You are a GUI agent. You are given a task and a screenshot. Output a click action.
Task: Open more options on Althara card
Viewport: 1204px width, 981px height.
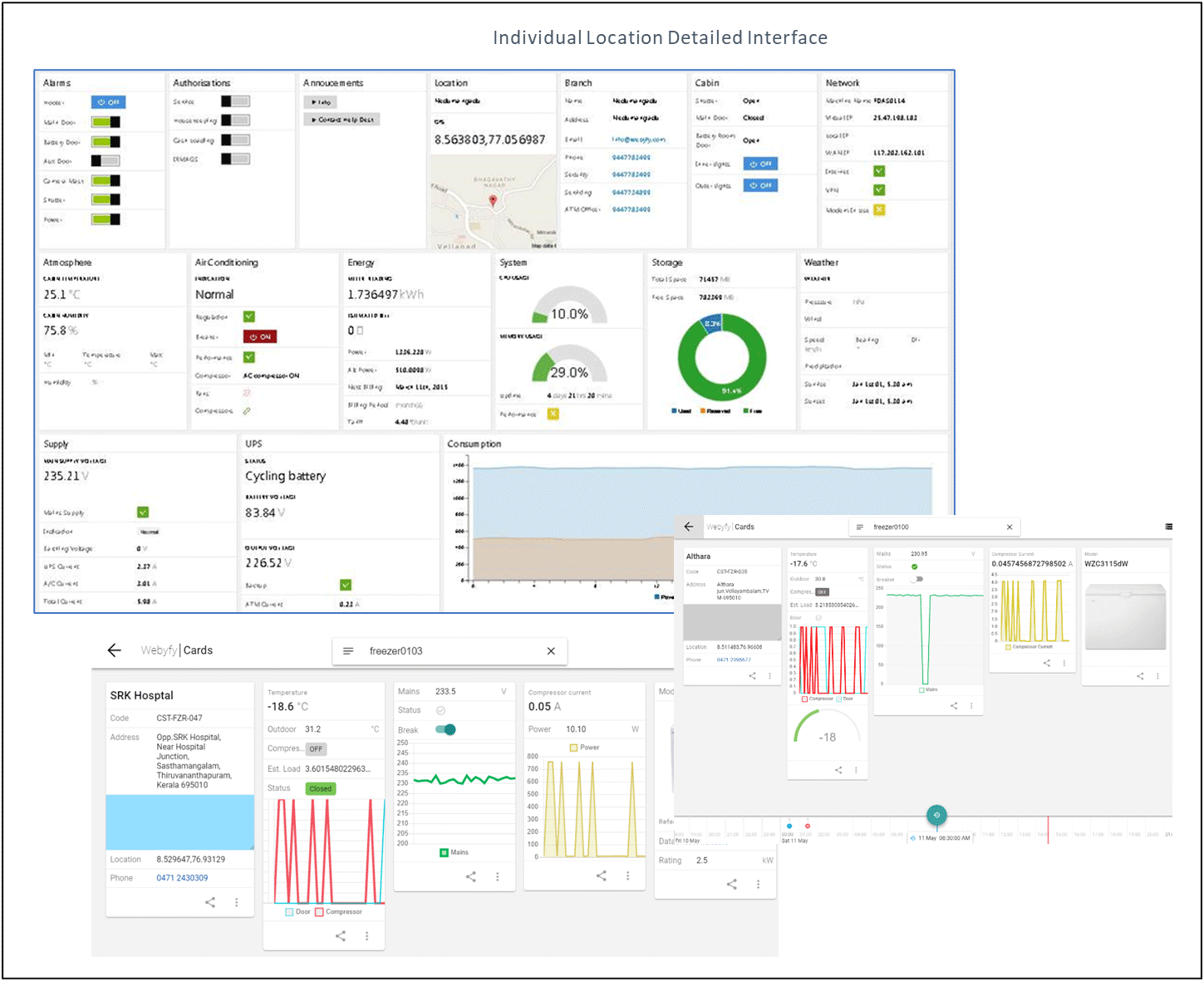tap(770, 676)
